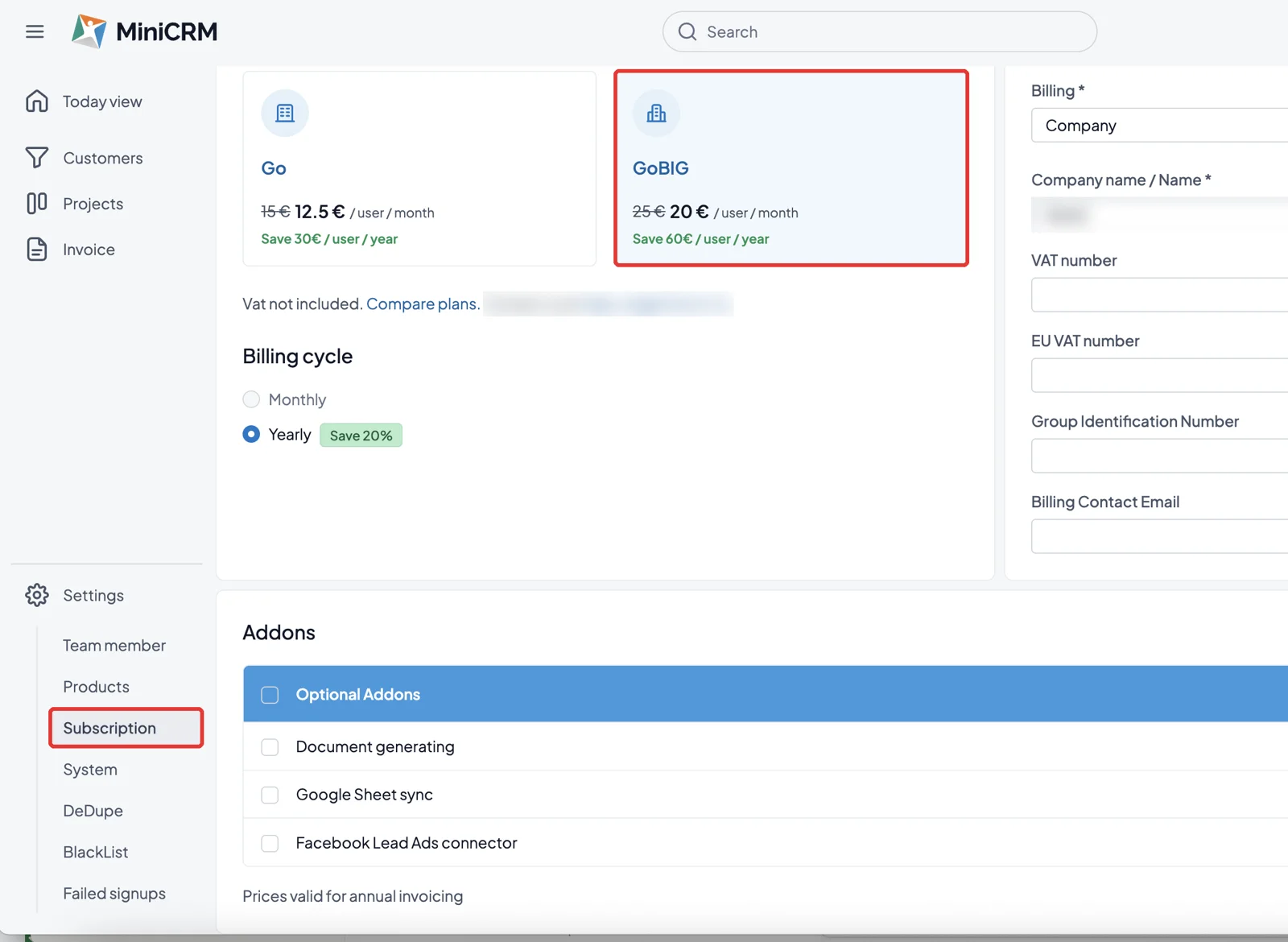Go to BlackList settings
Viewport: 1288px width, 942px height.
tap(96, 852)
